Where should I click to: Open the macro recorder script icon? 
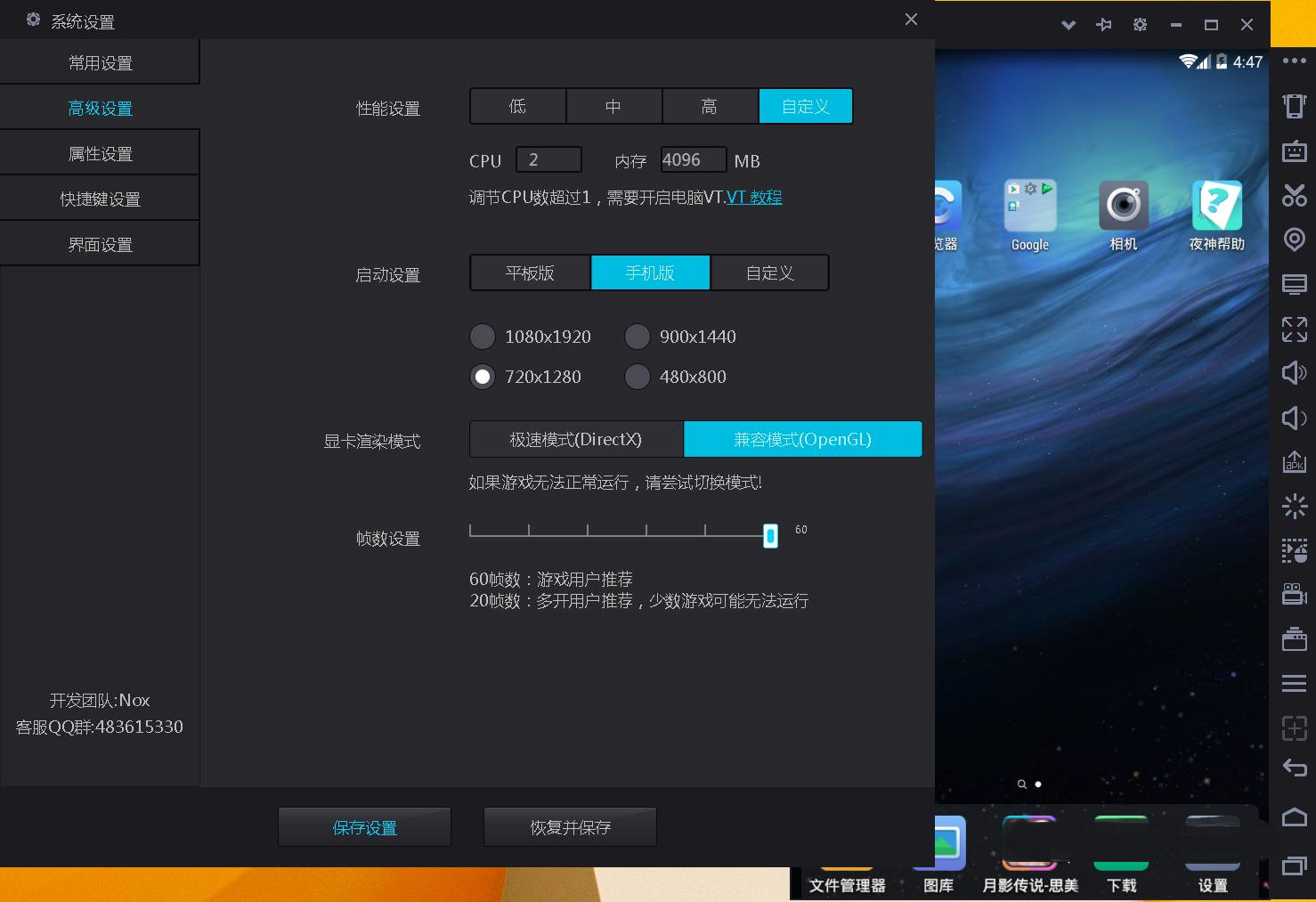click(x=1294, y=550)
